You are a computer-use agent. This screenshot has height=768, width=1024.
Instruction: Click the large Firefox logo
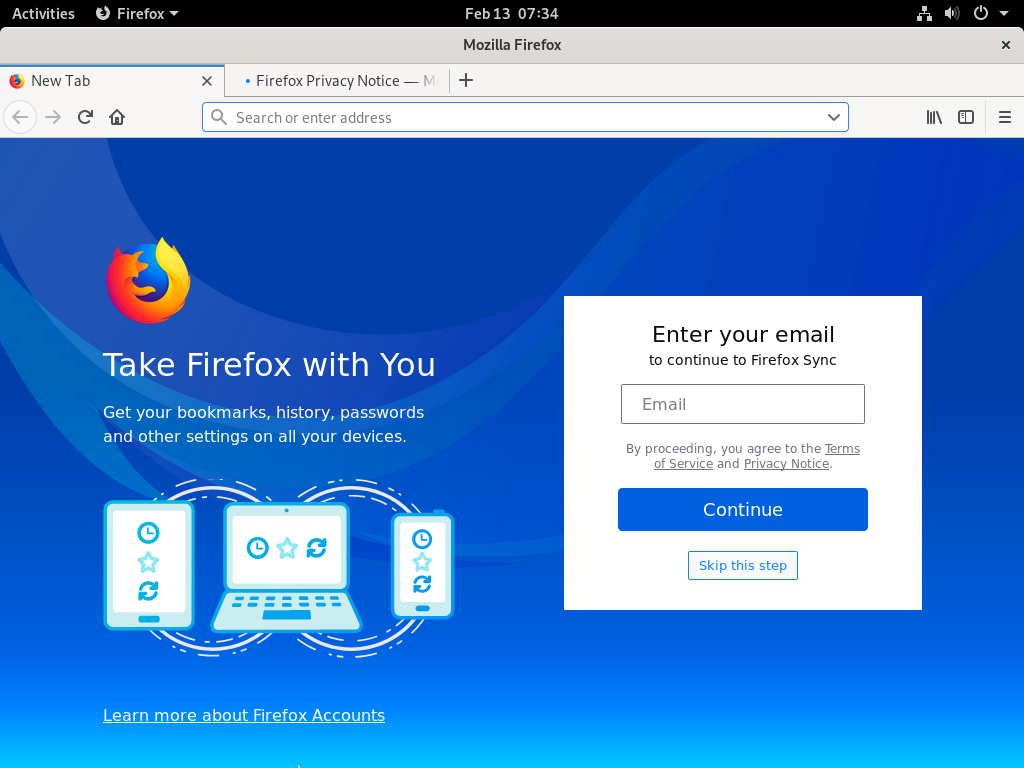(x=148, y=281)
